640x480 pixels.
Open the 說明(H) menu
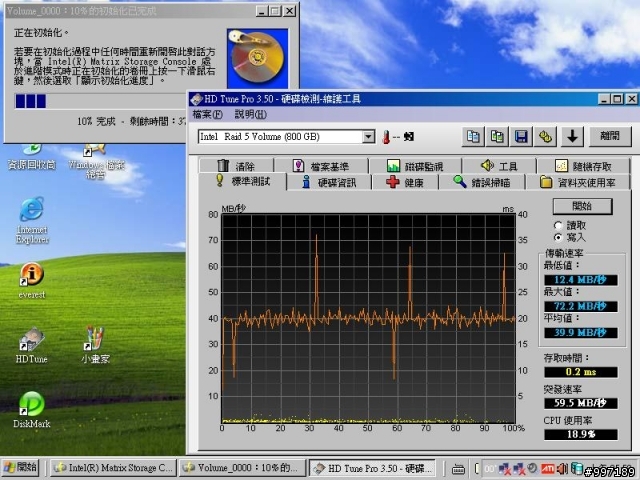click(251, 115)
